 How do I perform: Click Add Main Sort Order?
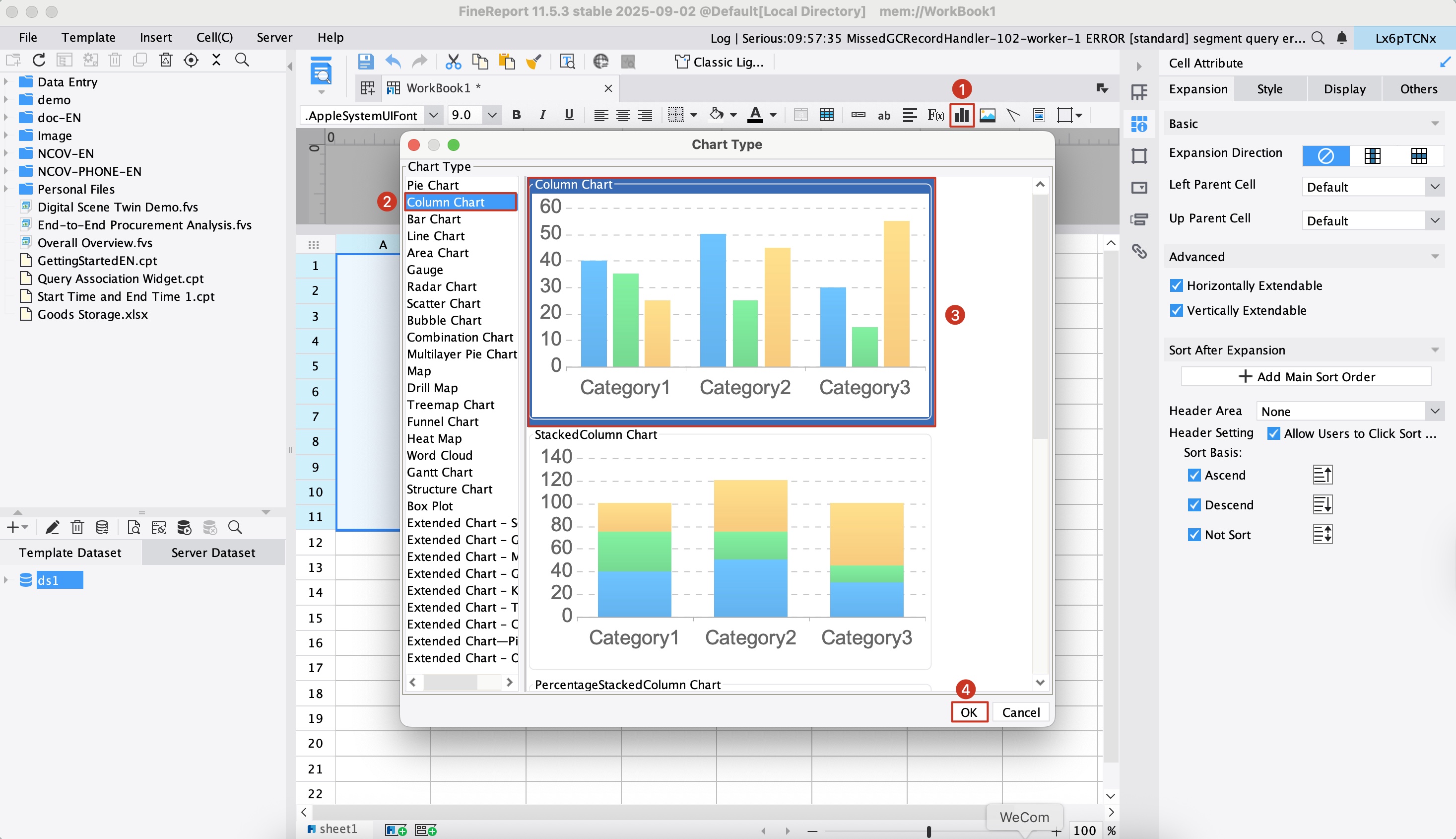coord(1306,376)
